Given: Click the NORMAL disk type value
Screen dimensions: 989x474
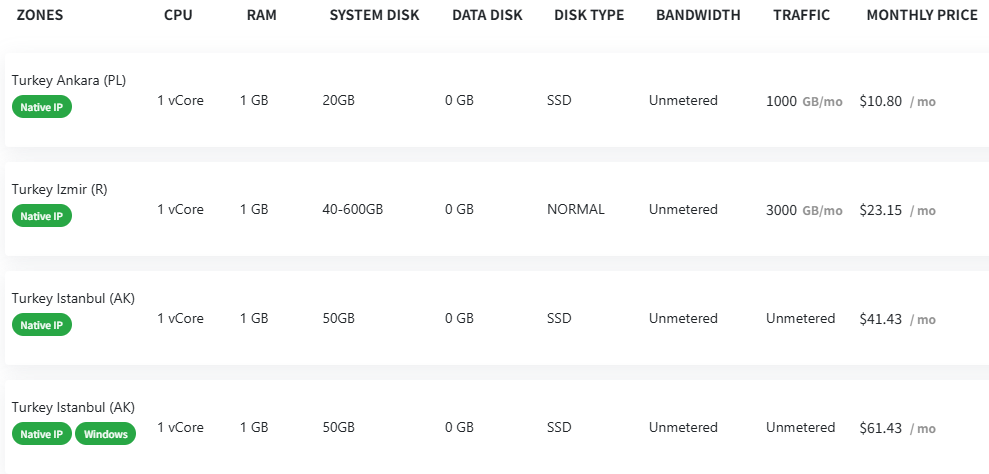Looking at the screenshot, I should [x=576, y=210].
